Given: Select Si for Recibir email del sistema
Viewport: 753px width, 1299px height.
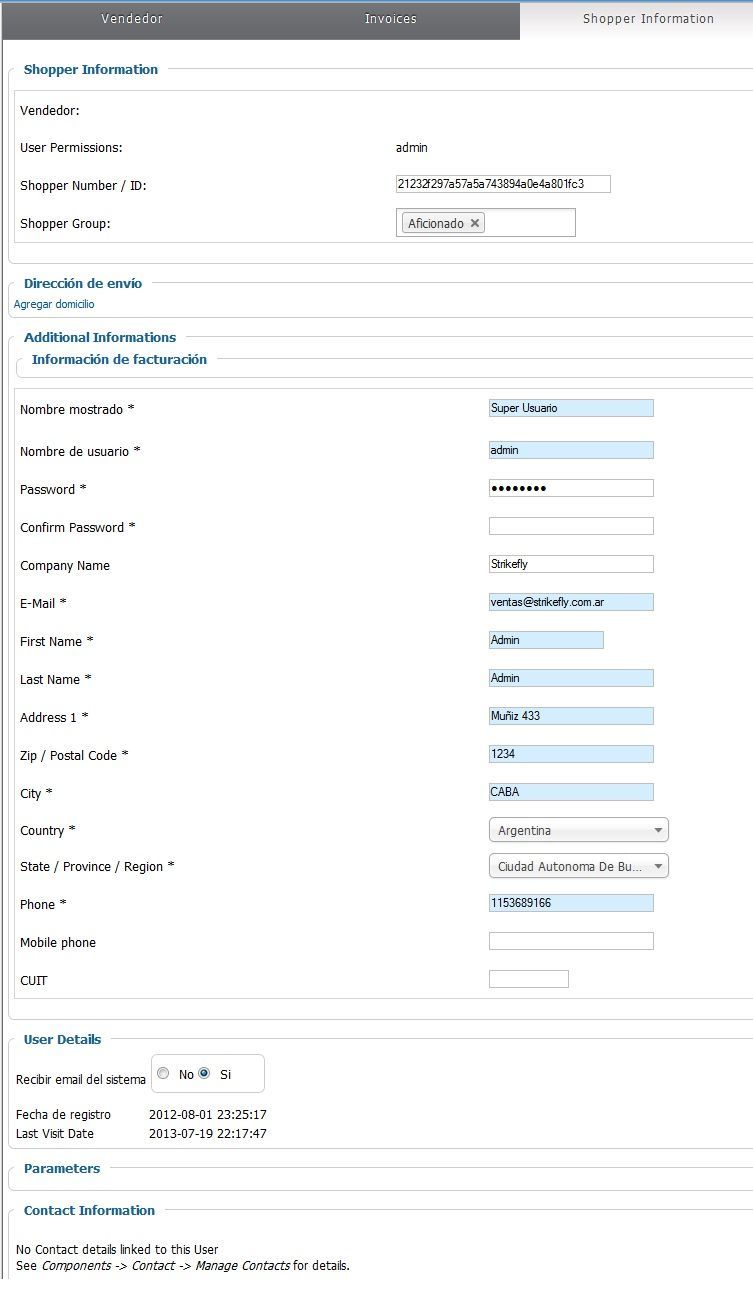Looking at the screenshot, I should (204, 1073).
